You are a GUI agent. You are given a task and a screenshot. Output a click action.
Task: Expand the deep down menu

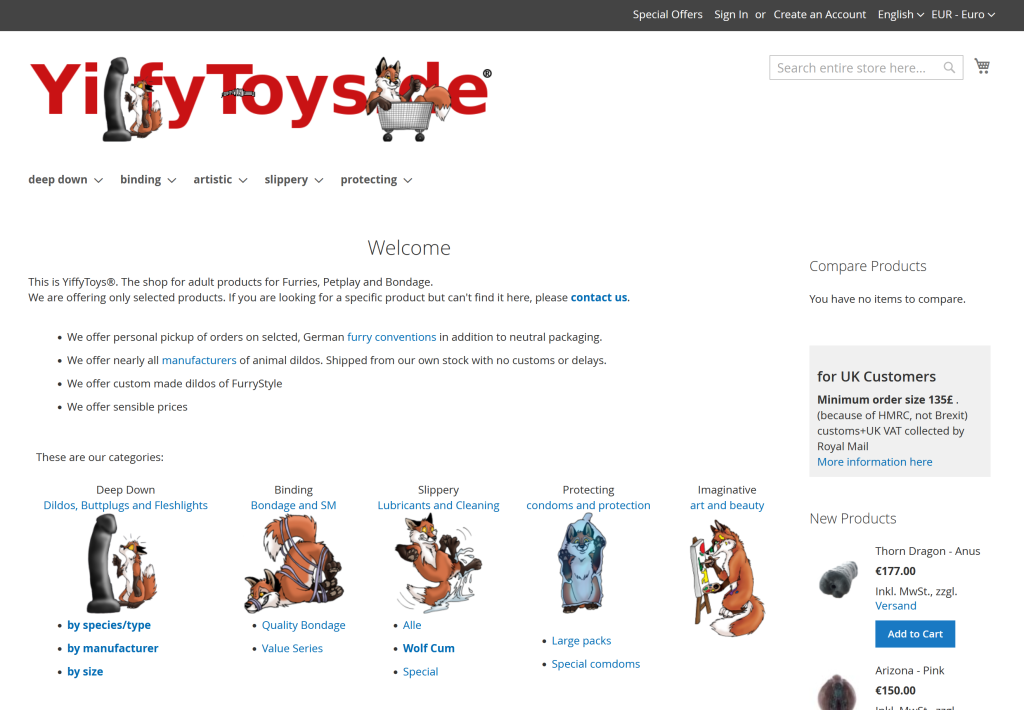tap(65, 180)
